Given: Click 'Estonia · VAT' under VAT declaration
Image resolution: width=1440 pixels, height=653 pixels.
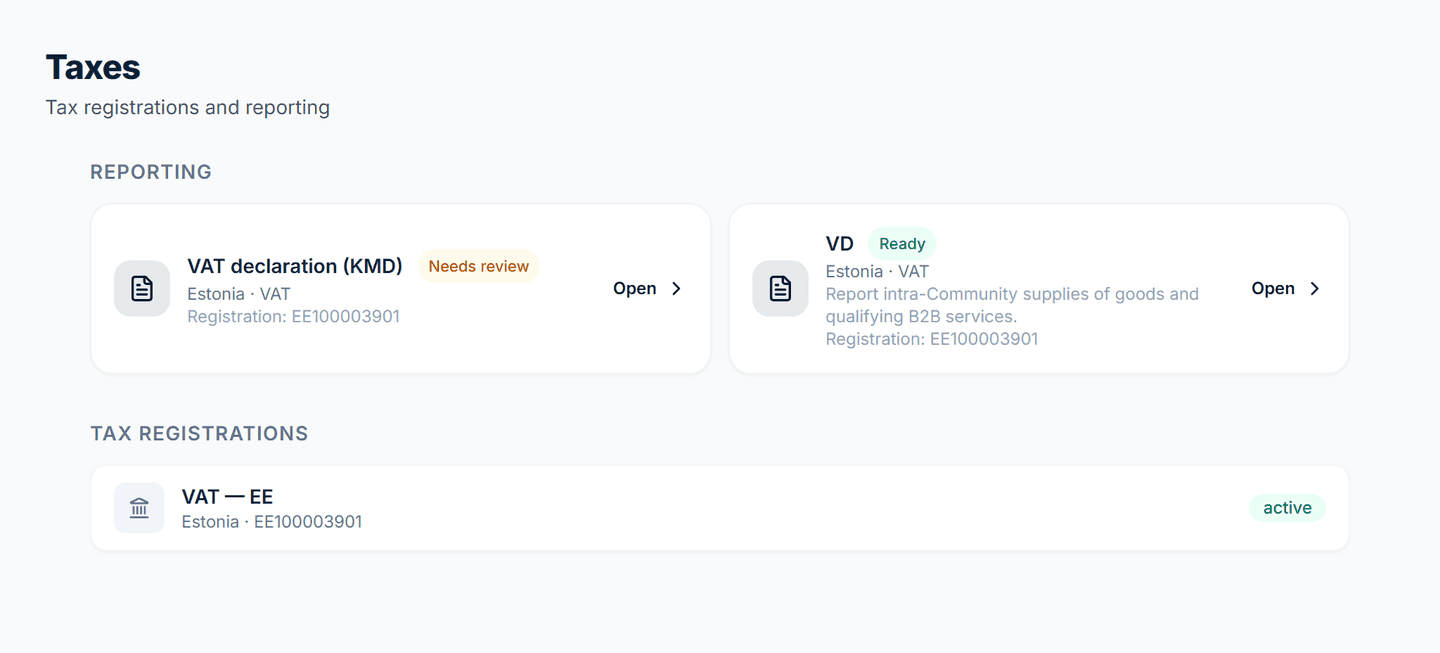Looking at the screenshot, I should (x=239, y=294).
